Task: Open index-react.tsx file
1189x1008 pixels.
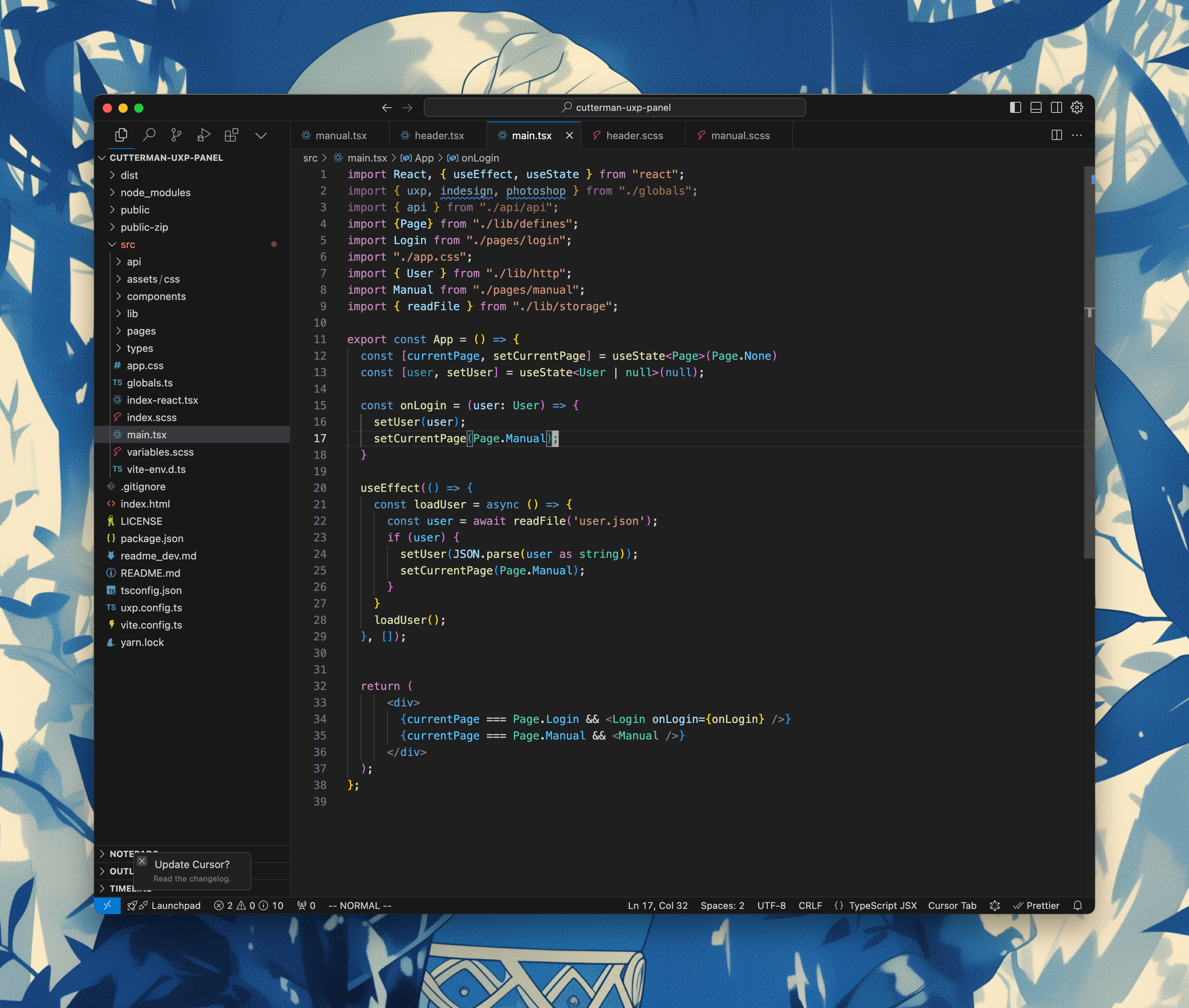Action: tap(193, 400)
